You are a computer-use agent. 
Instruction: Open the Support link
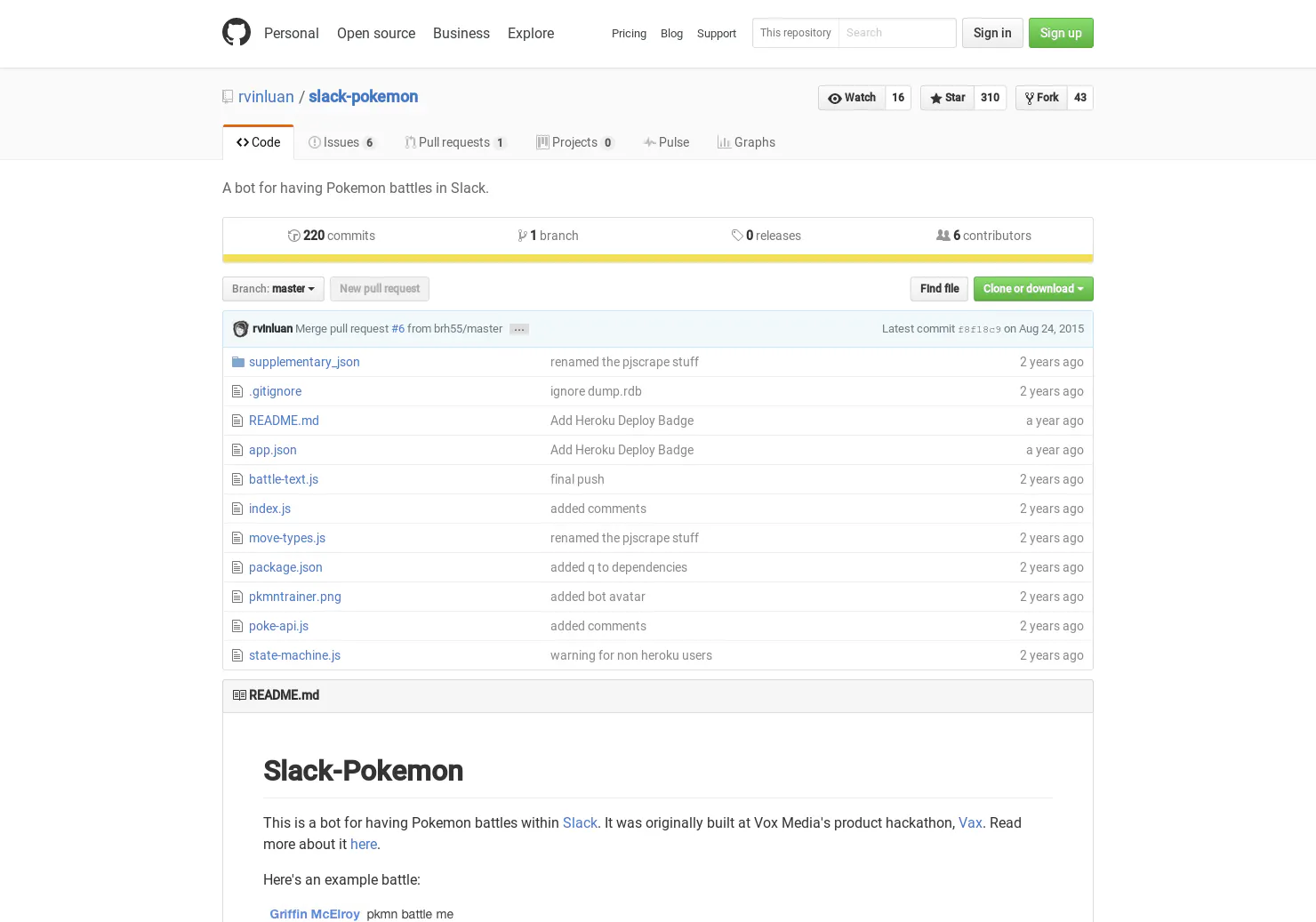click(x=717, y=34)
